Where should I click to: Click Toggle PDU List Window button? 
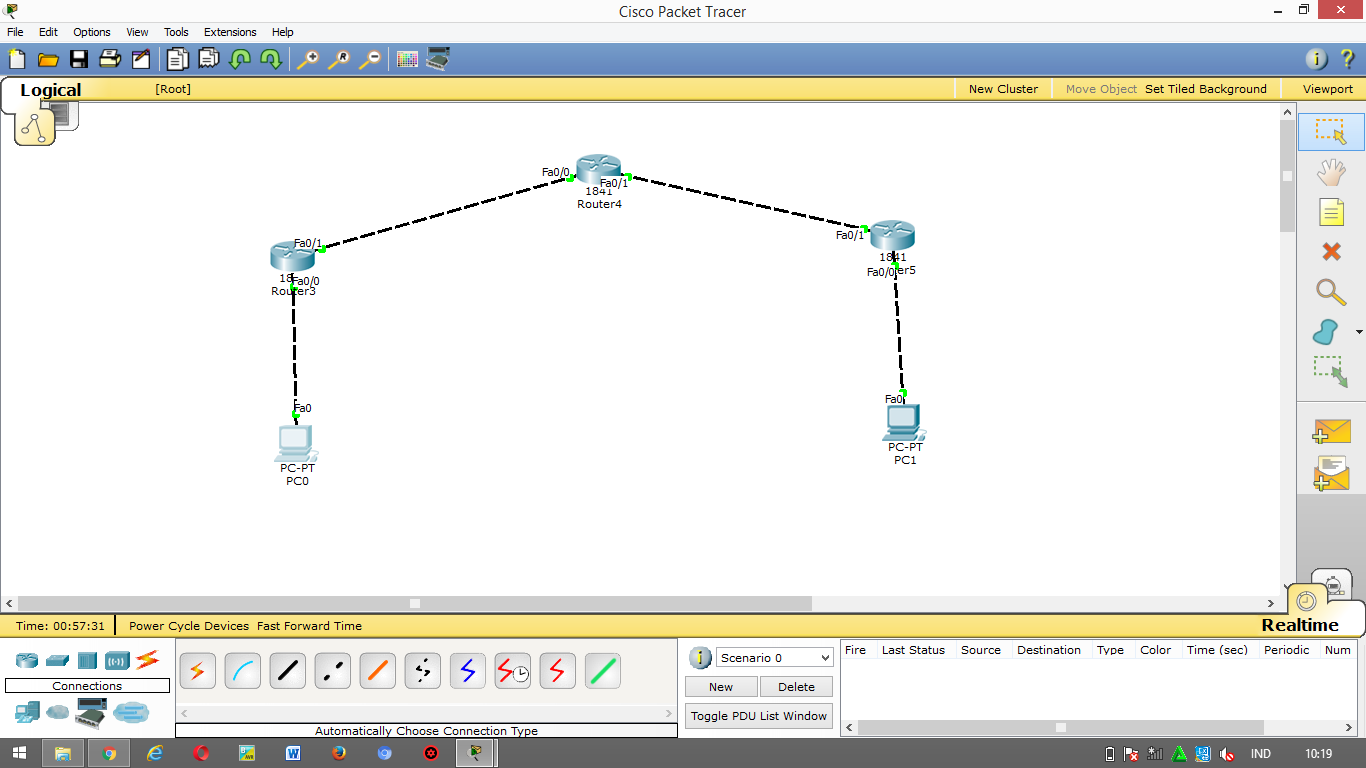pyautogui.click(x=759, y=716)
